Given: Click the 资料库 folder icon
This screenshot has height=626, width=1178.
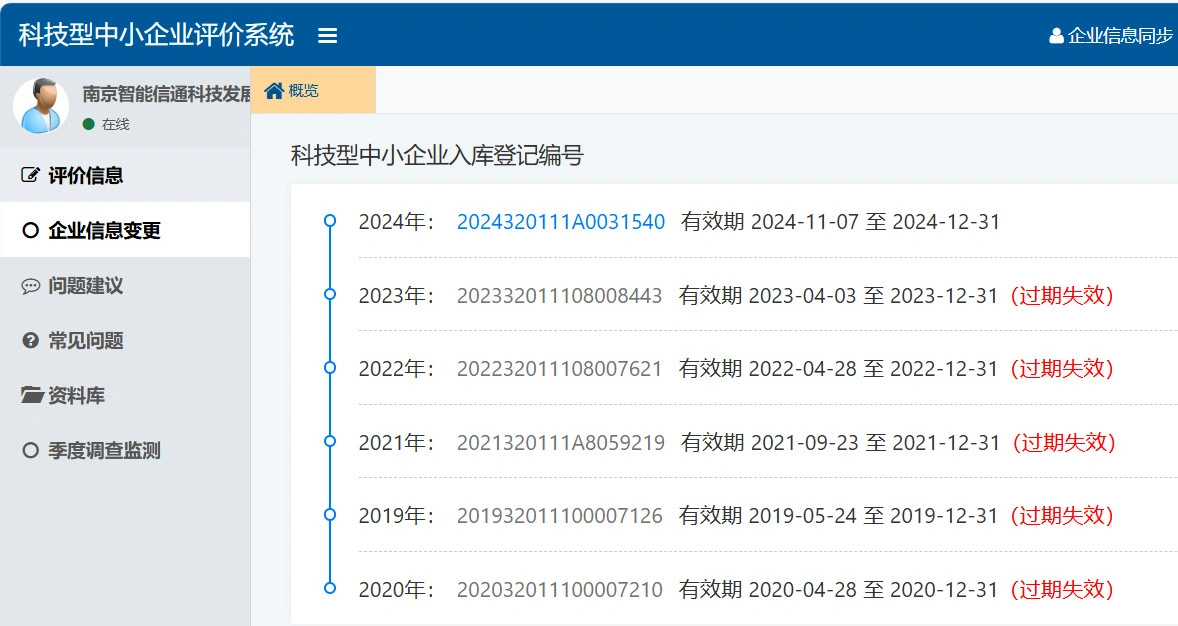Looking at the screenshot, I should click(32, 396).
